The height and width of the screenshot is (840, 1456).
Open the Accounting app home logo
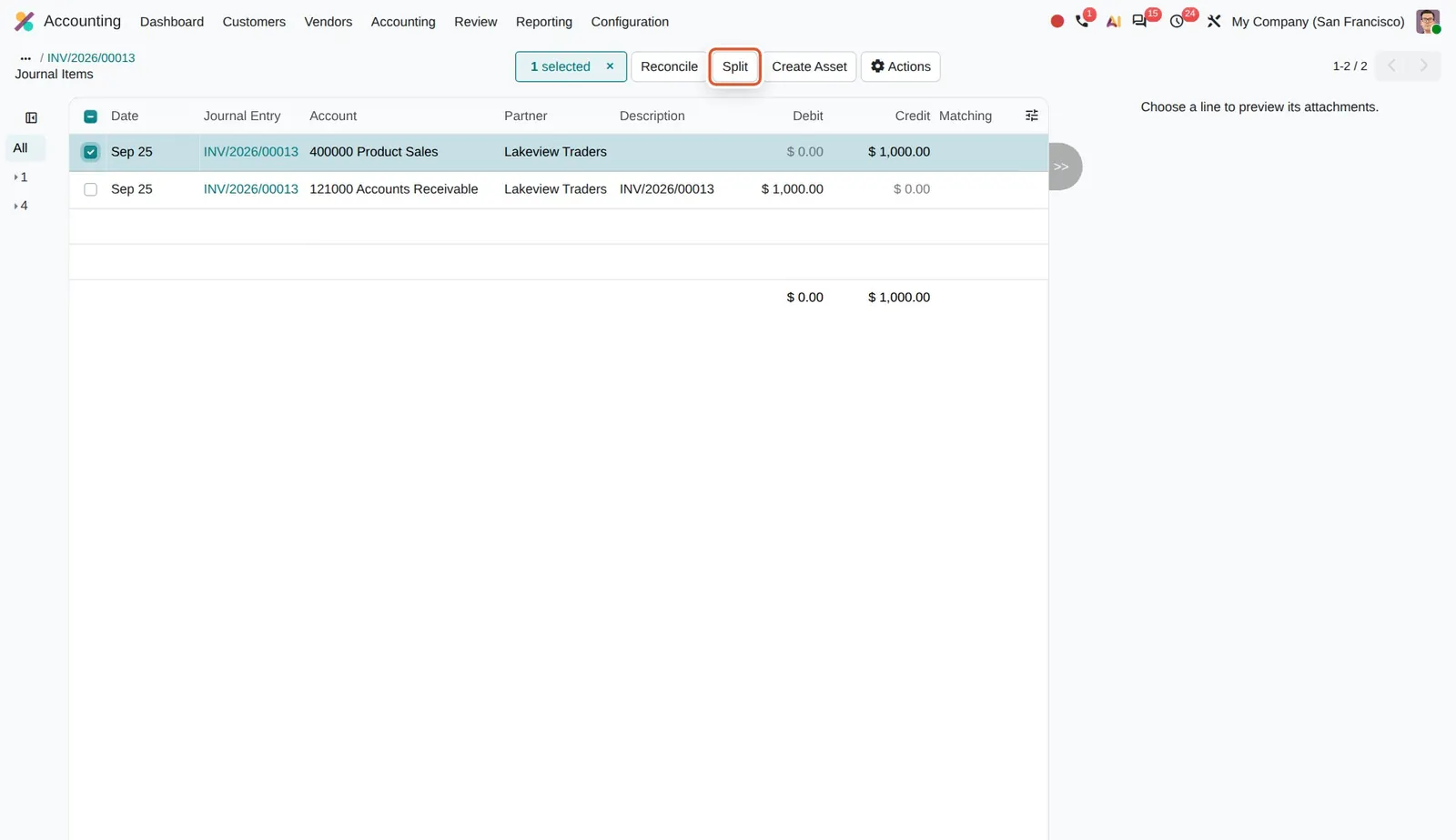tap(25, 21)
